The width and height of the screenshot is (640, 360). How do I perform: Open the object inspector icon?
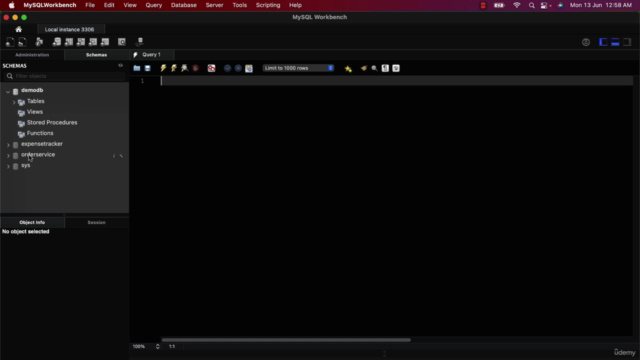(x=39, y=42)
